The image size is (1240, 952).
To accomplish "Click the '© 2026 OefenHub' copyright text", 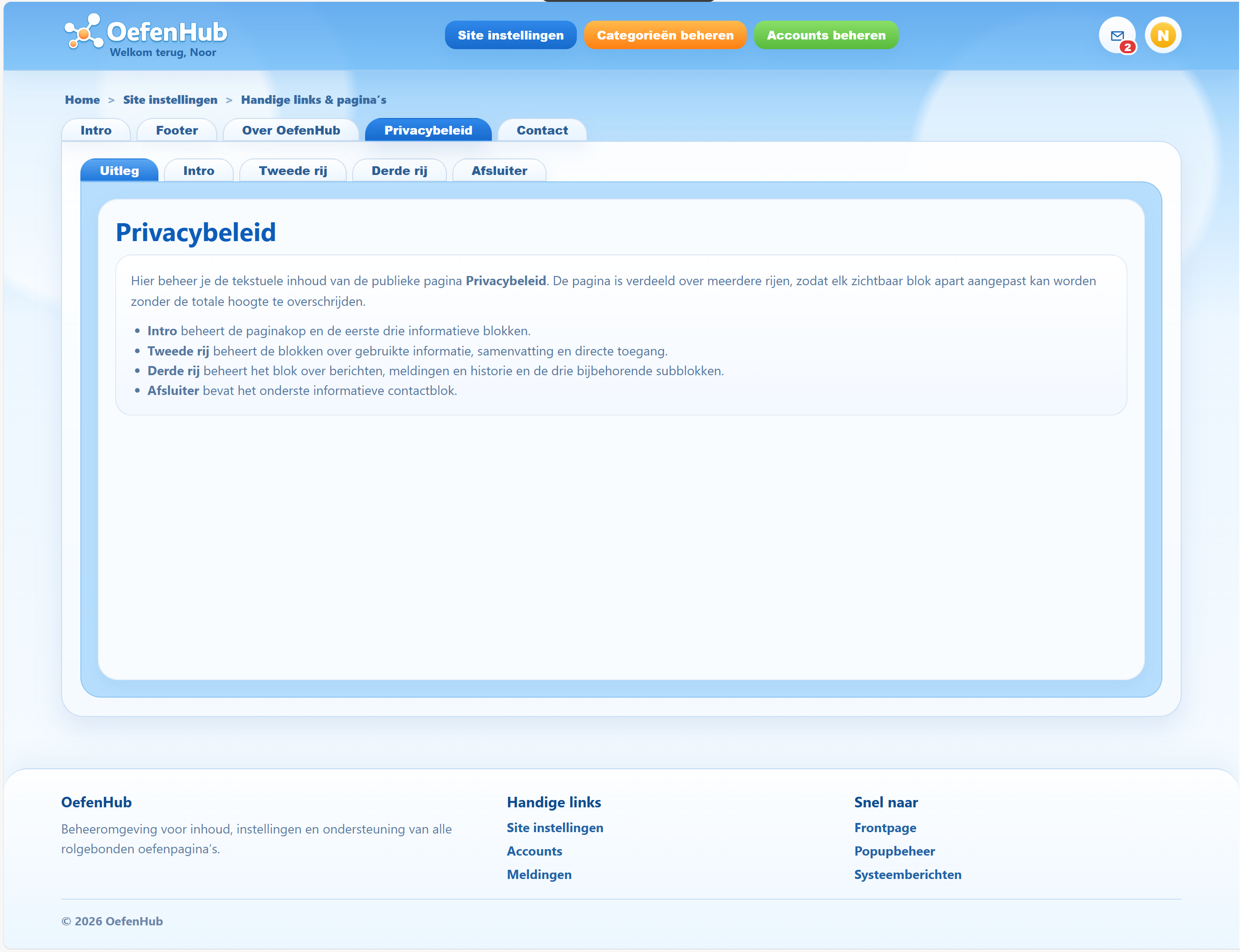I will [x=112, y=921].
